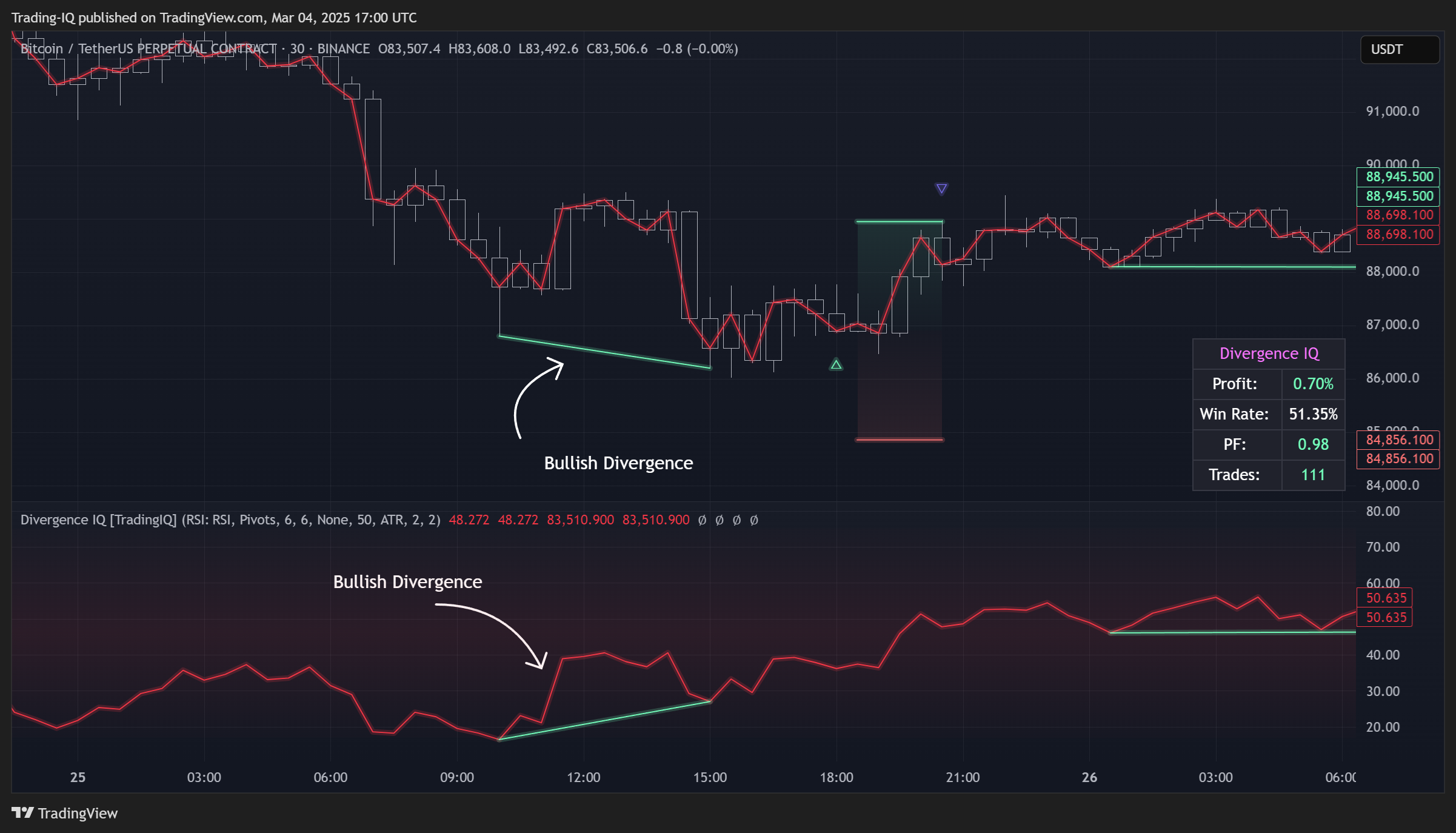Click the first 48.272 indicator value in legend
1456x833 pixels.
(469, 520)
